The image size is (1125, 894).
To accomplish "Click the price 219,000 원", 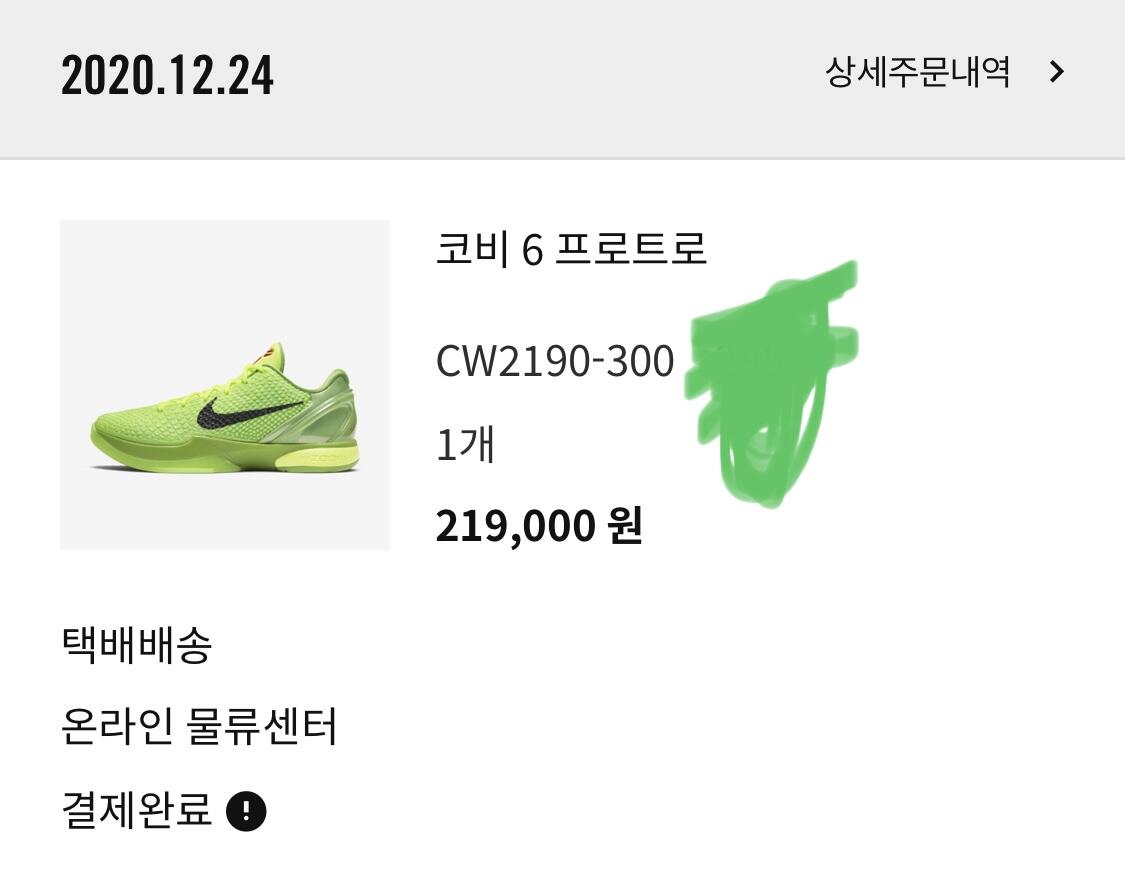I will coord(538,525).
